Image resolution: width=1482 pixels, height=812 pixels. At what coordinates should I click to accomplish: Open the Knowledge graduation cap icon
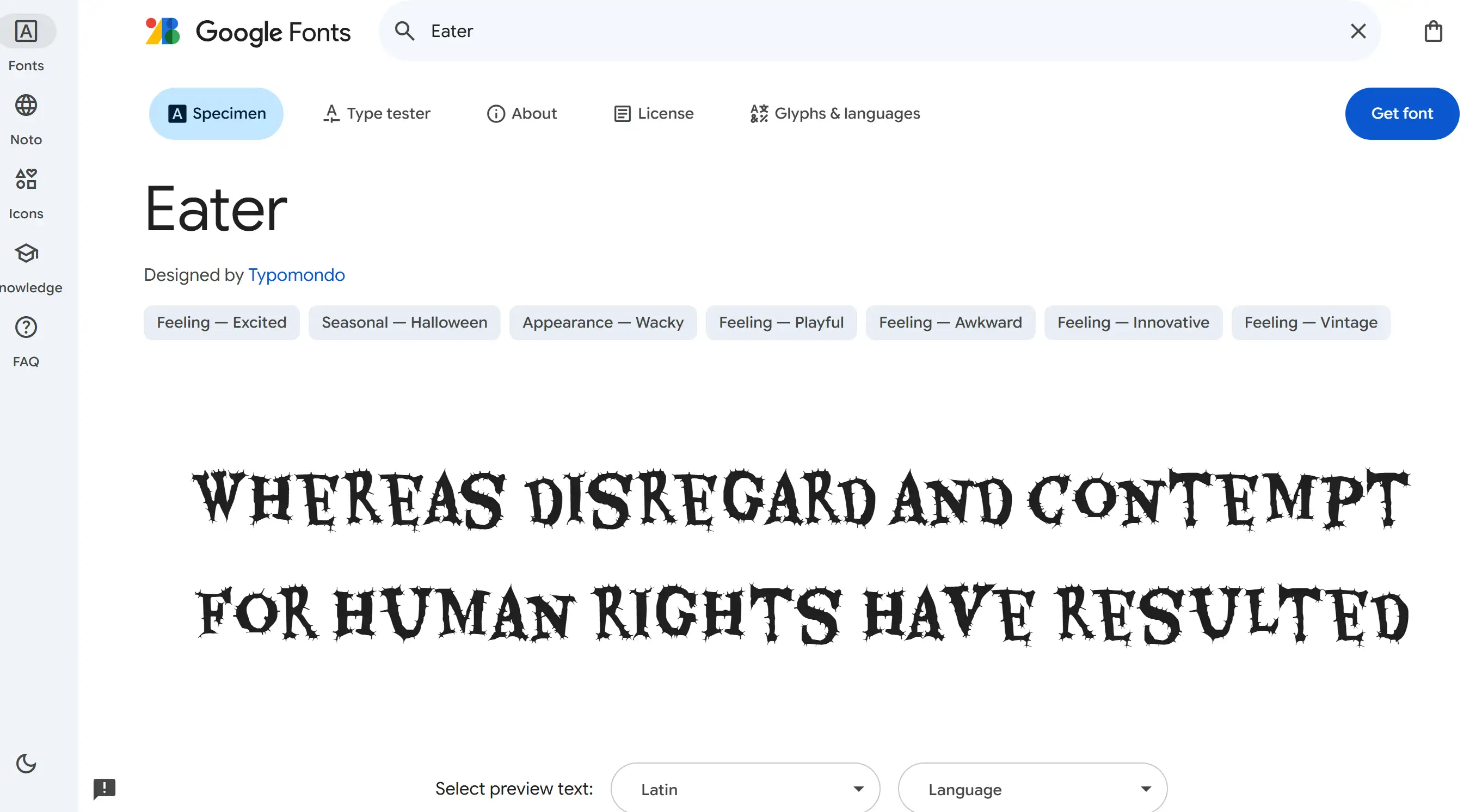pos(26,253)
